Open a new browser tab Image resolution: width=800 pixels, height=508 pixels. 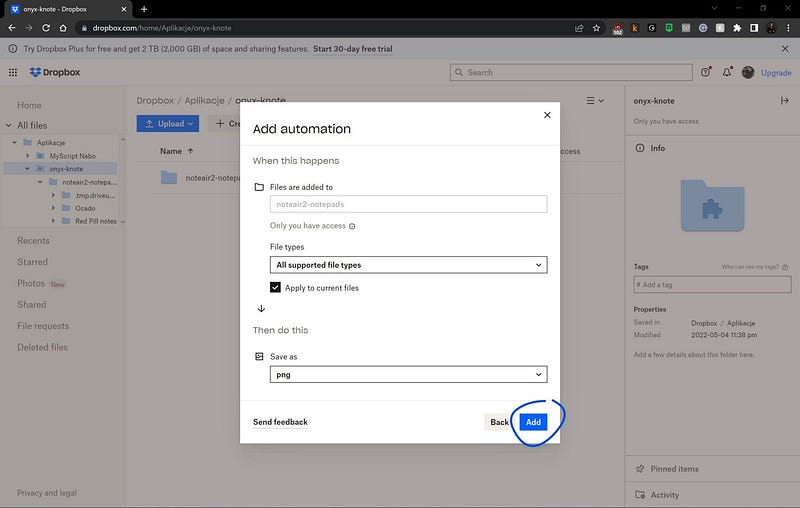pyautogui.click(x=144, y=9)
